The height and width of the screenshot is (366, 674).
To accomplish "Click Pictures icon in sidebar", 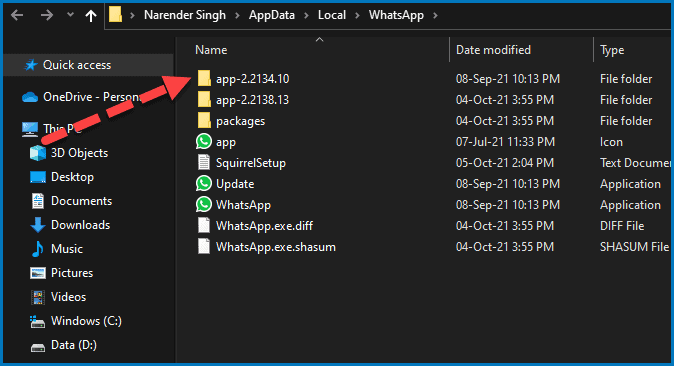I will (38, 273).
